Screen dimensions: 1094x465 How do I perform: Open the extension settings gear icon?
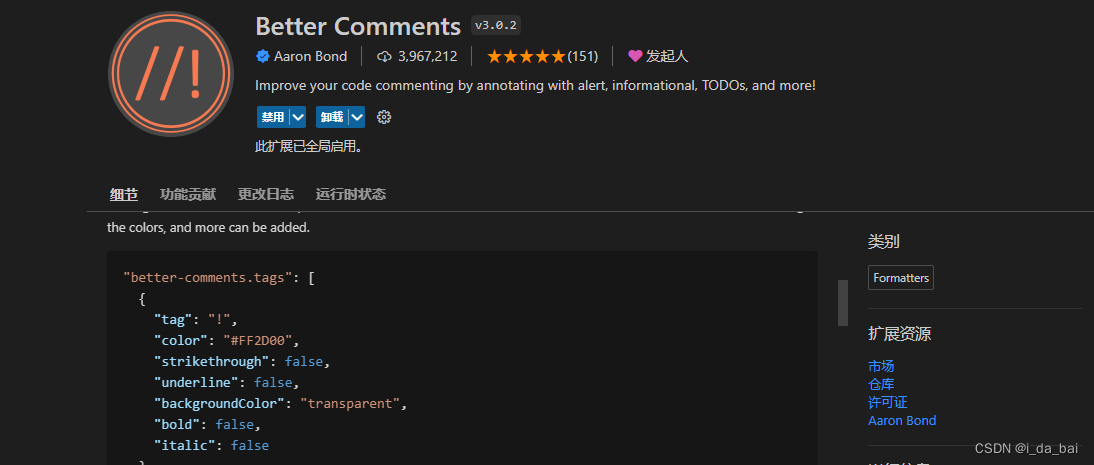(x=384, y=117)
